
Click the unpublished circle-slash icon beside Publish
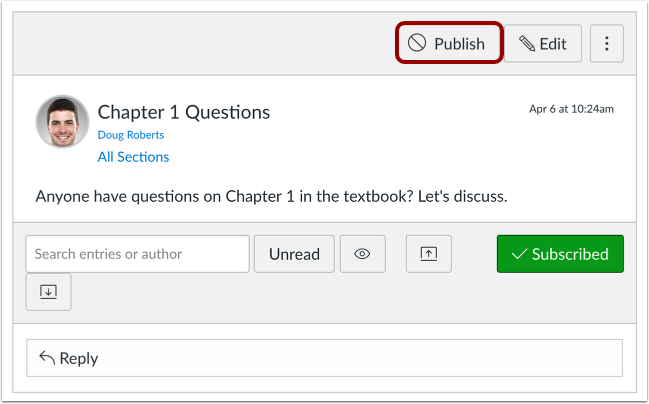coord(417,43)
